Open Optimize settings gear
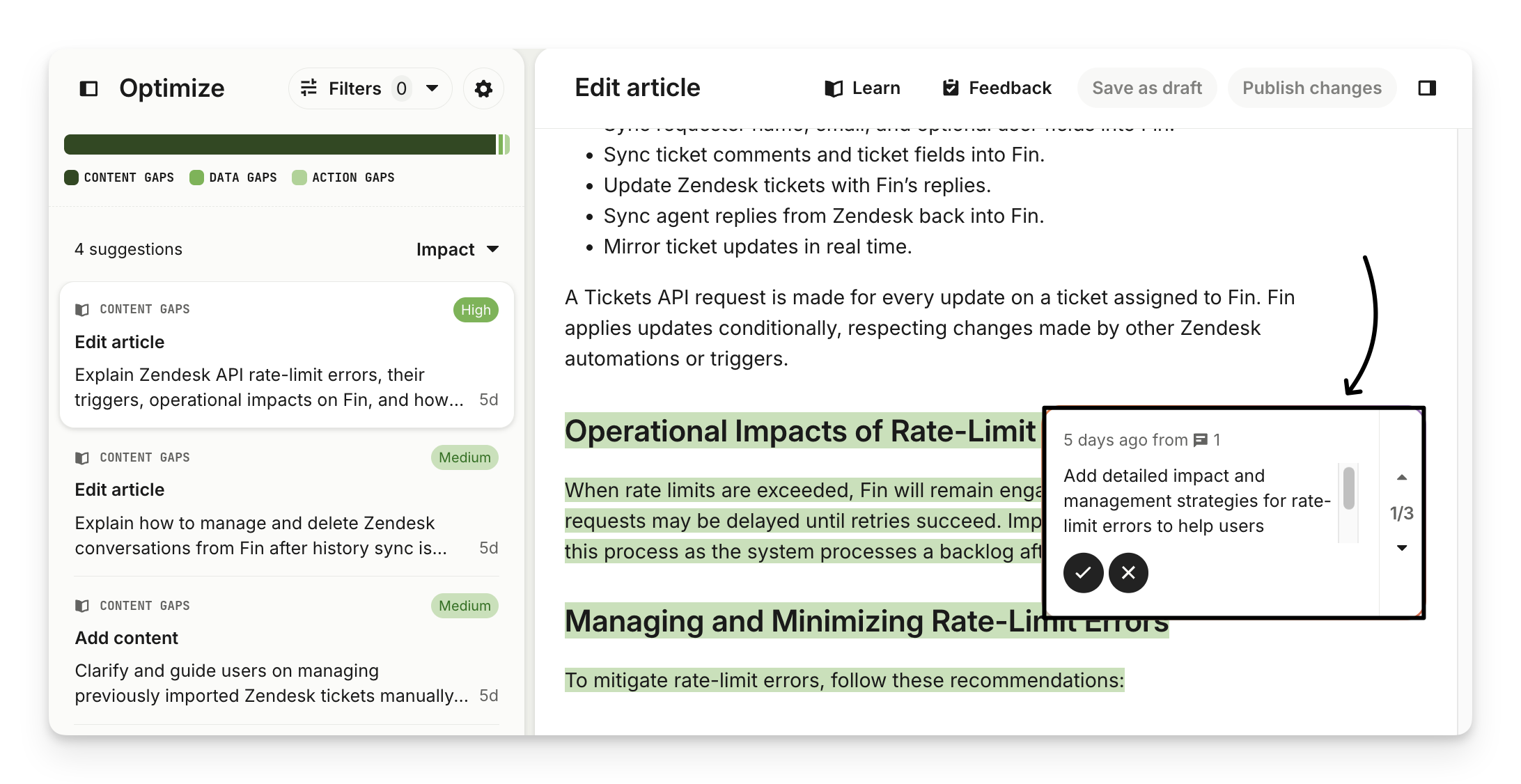1521x784 pixels. click(483, 88)
